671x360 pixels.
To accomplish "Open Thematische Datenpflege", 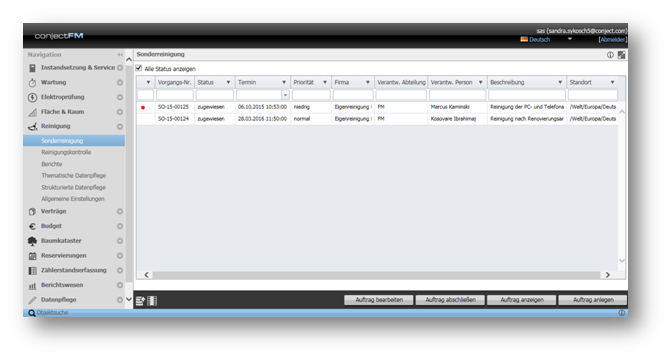I will pyautogui.click(x=73, y=176).
